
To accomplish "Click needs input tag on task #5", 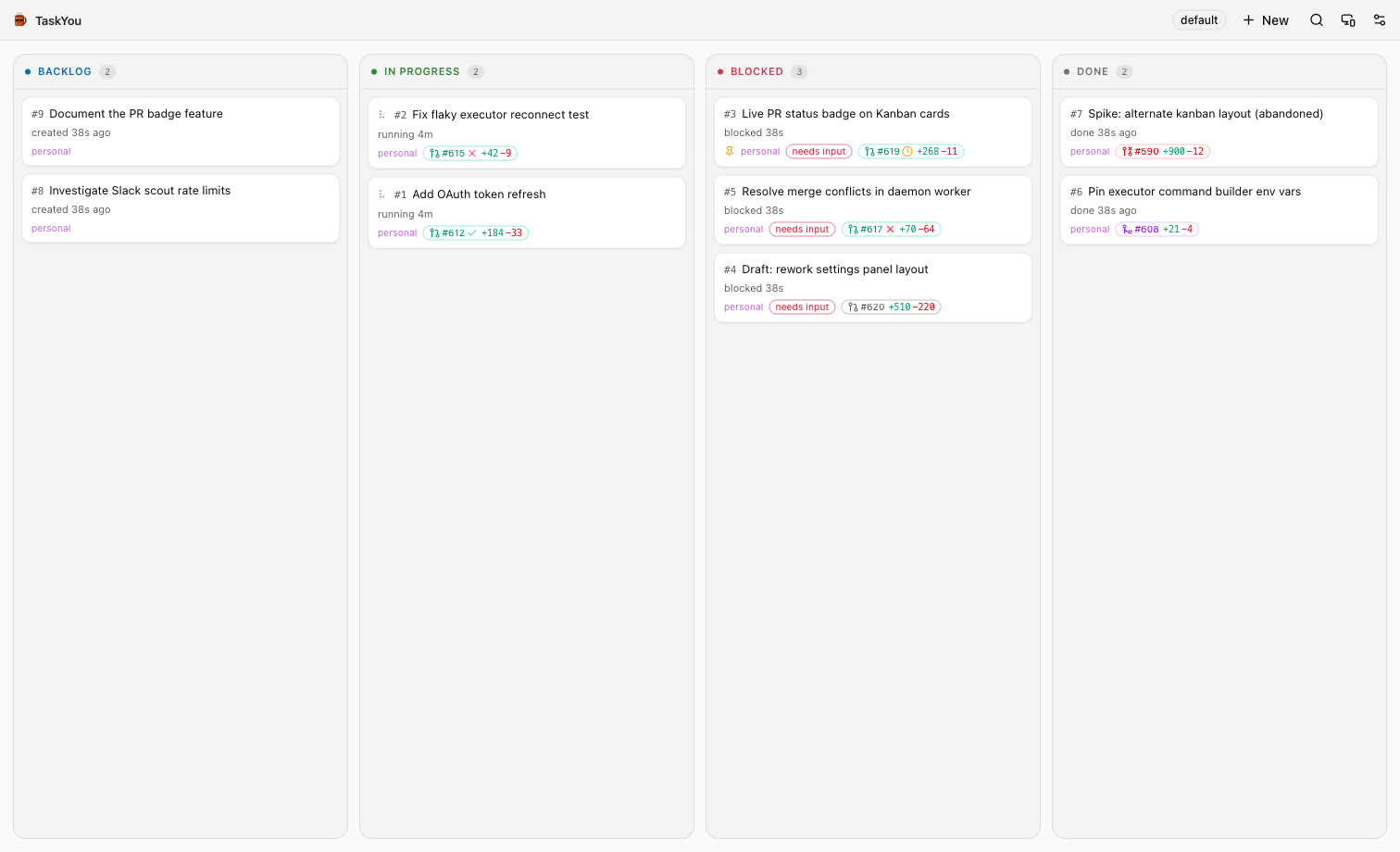I will pyautogui.click(x=802, y=230).
